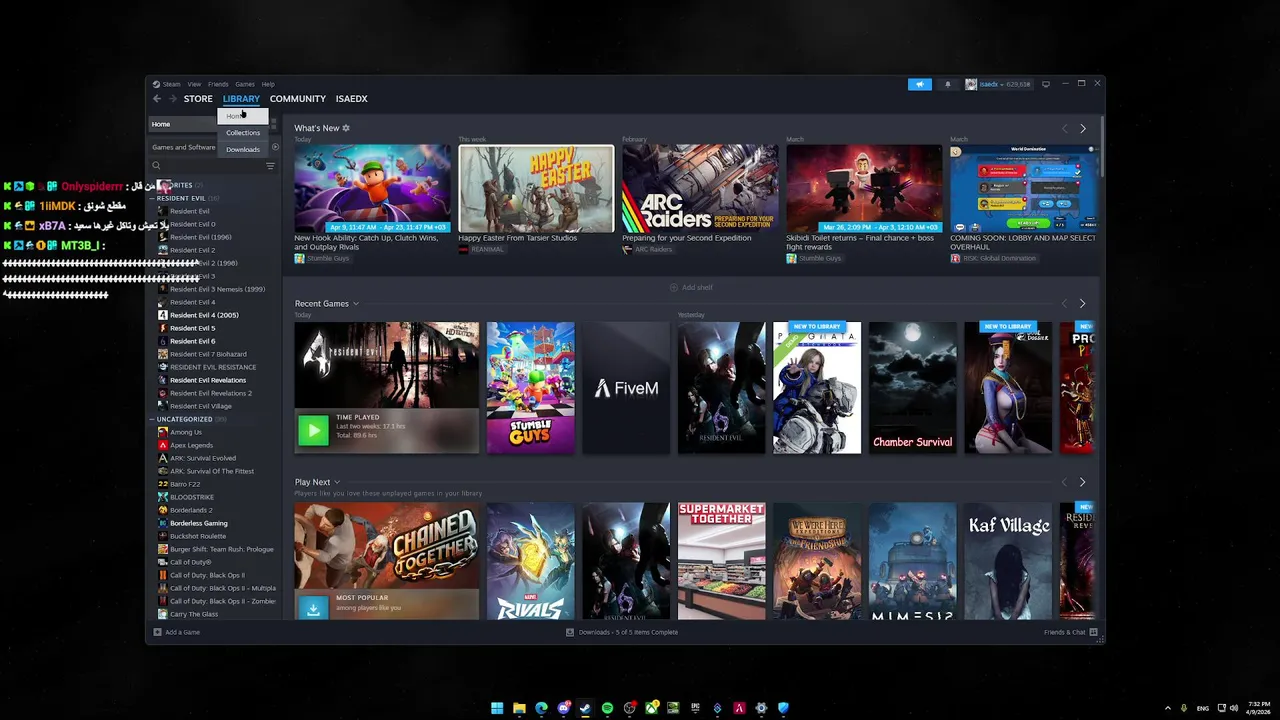Open Discord from the taskbar

(x=563, y=708)
